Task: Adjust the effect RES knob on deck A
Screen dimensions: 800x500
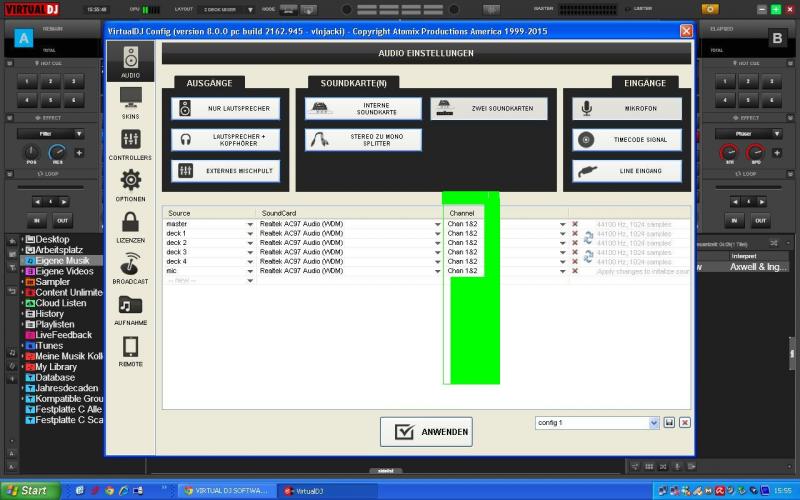Action: pos(57,153)
